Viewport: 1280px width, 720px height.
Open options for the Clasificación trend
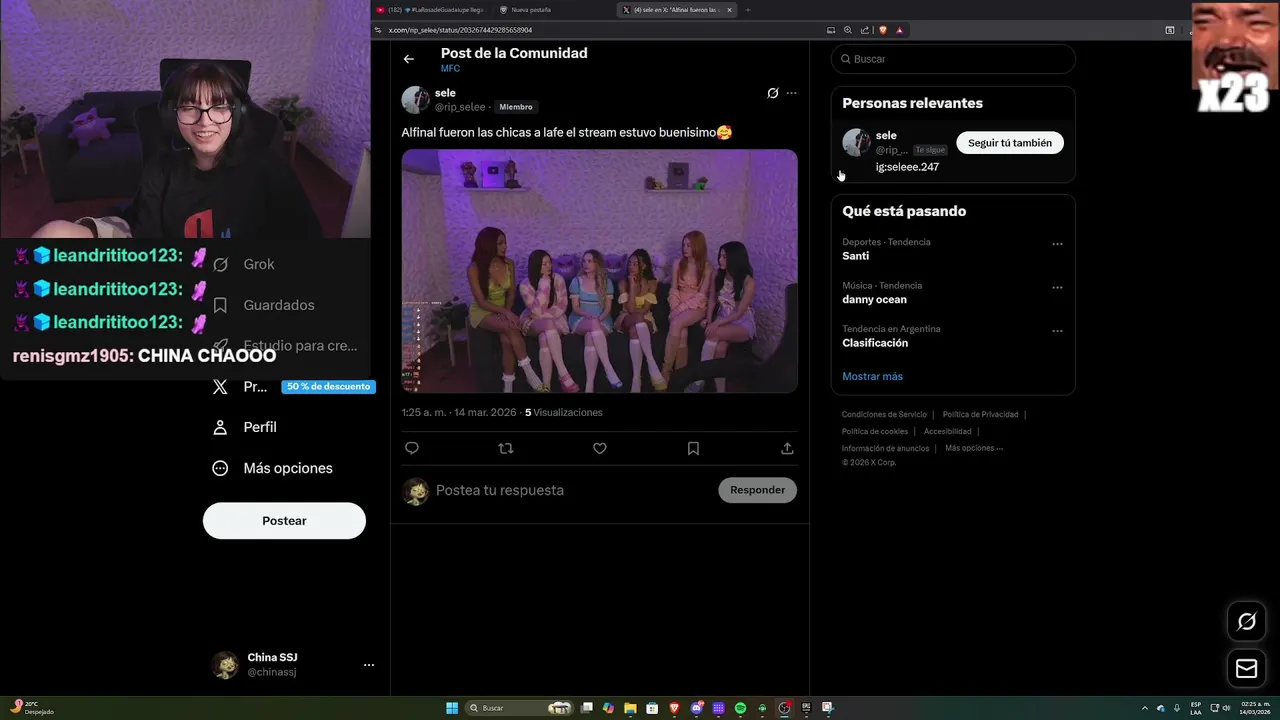point(1057,331)
